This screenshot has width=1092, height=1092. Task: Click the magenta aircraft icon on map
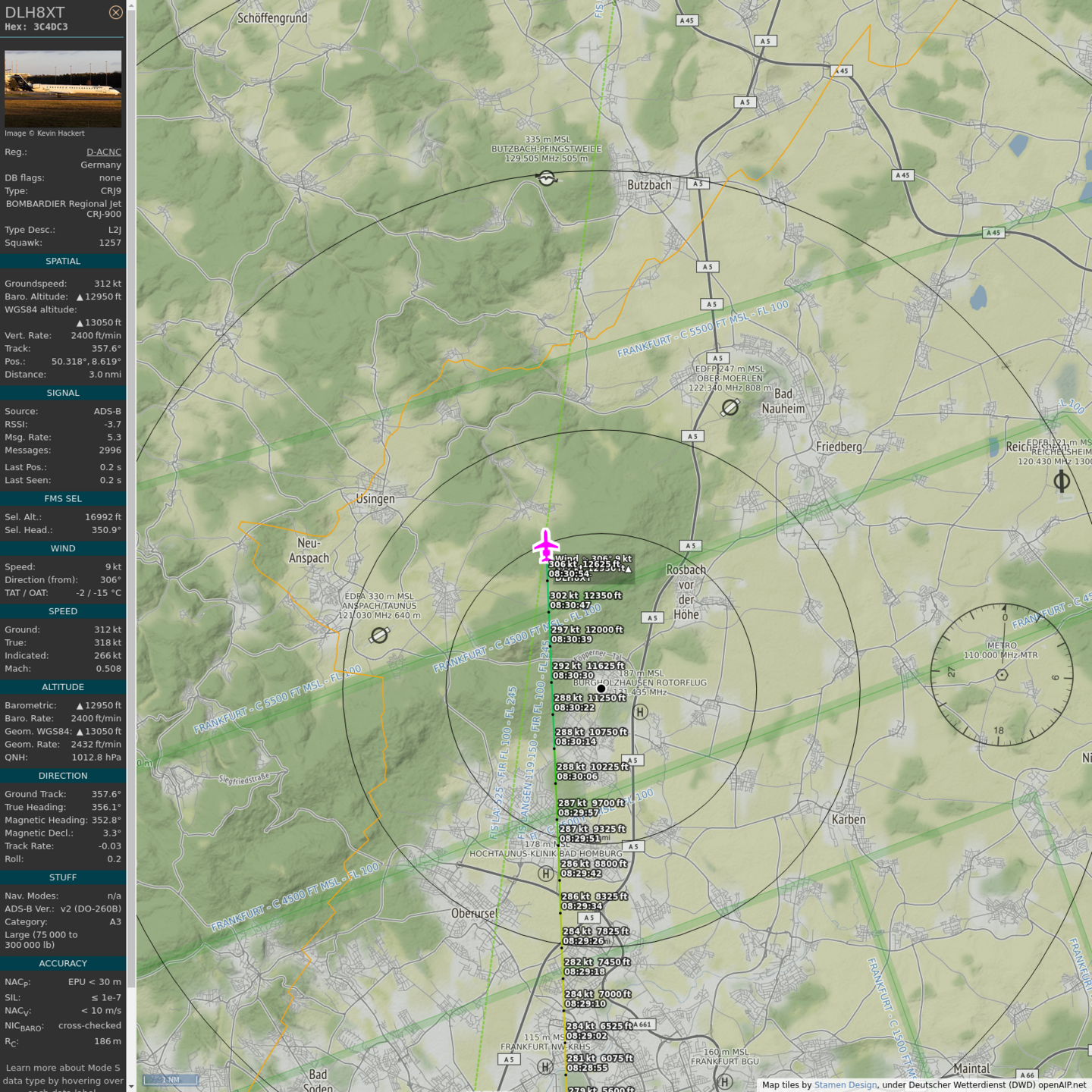pos(545,545)
